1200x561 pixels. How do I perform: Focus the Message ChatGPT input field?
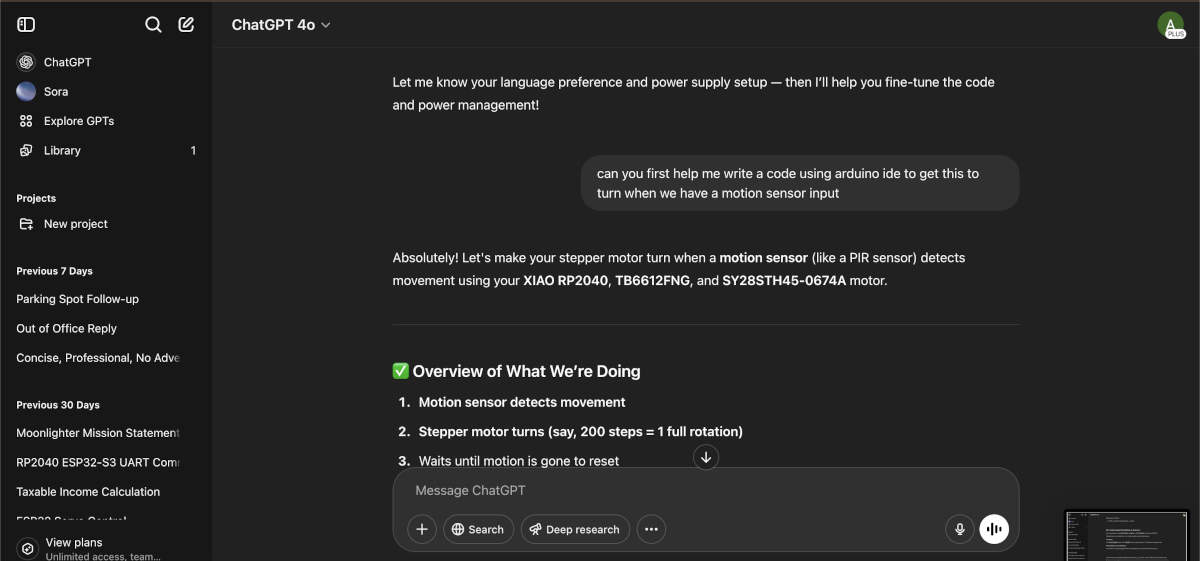(705, 490)
